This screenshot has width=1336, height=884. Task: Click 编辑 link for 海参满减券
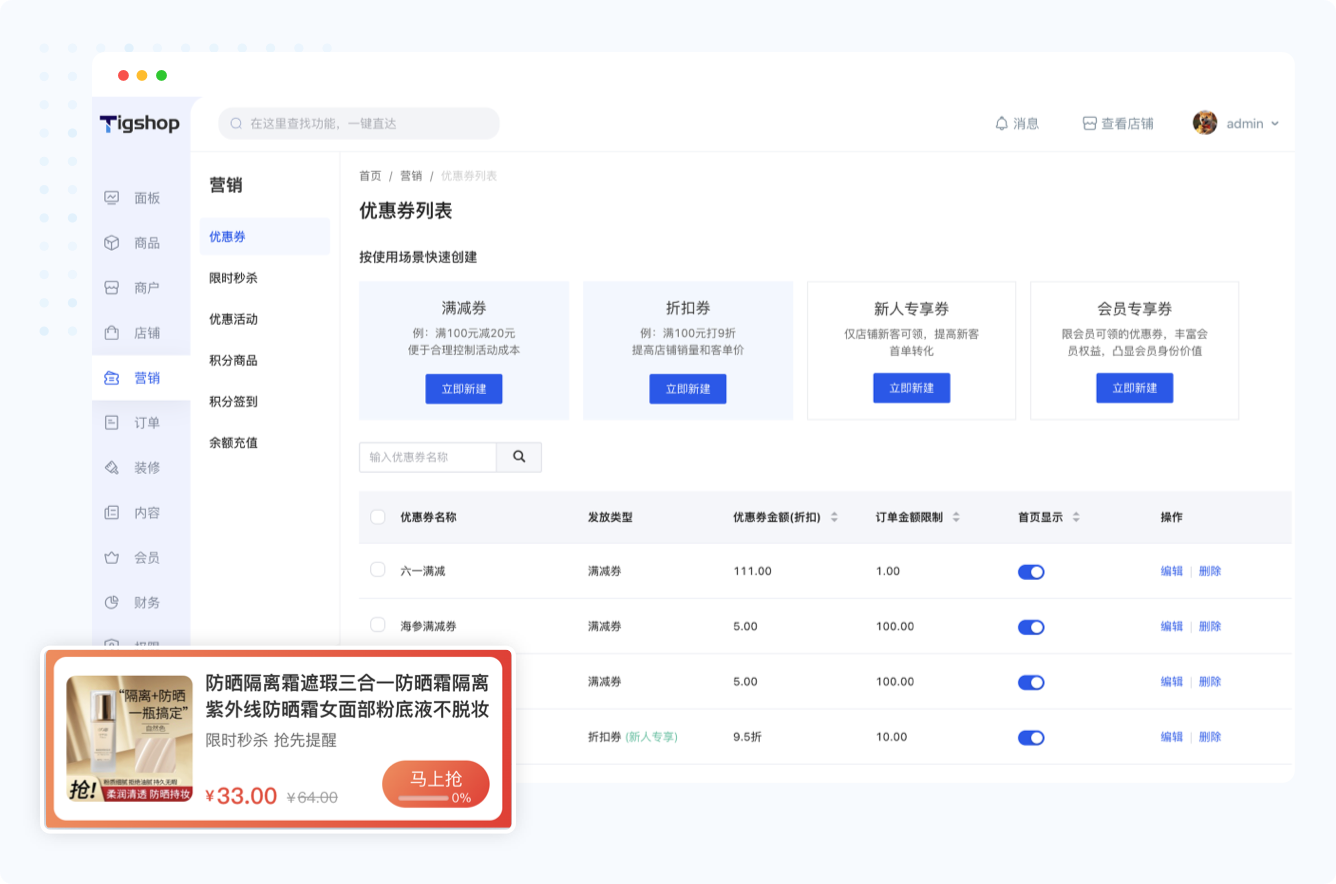tap(1172, 626)
